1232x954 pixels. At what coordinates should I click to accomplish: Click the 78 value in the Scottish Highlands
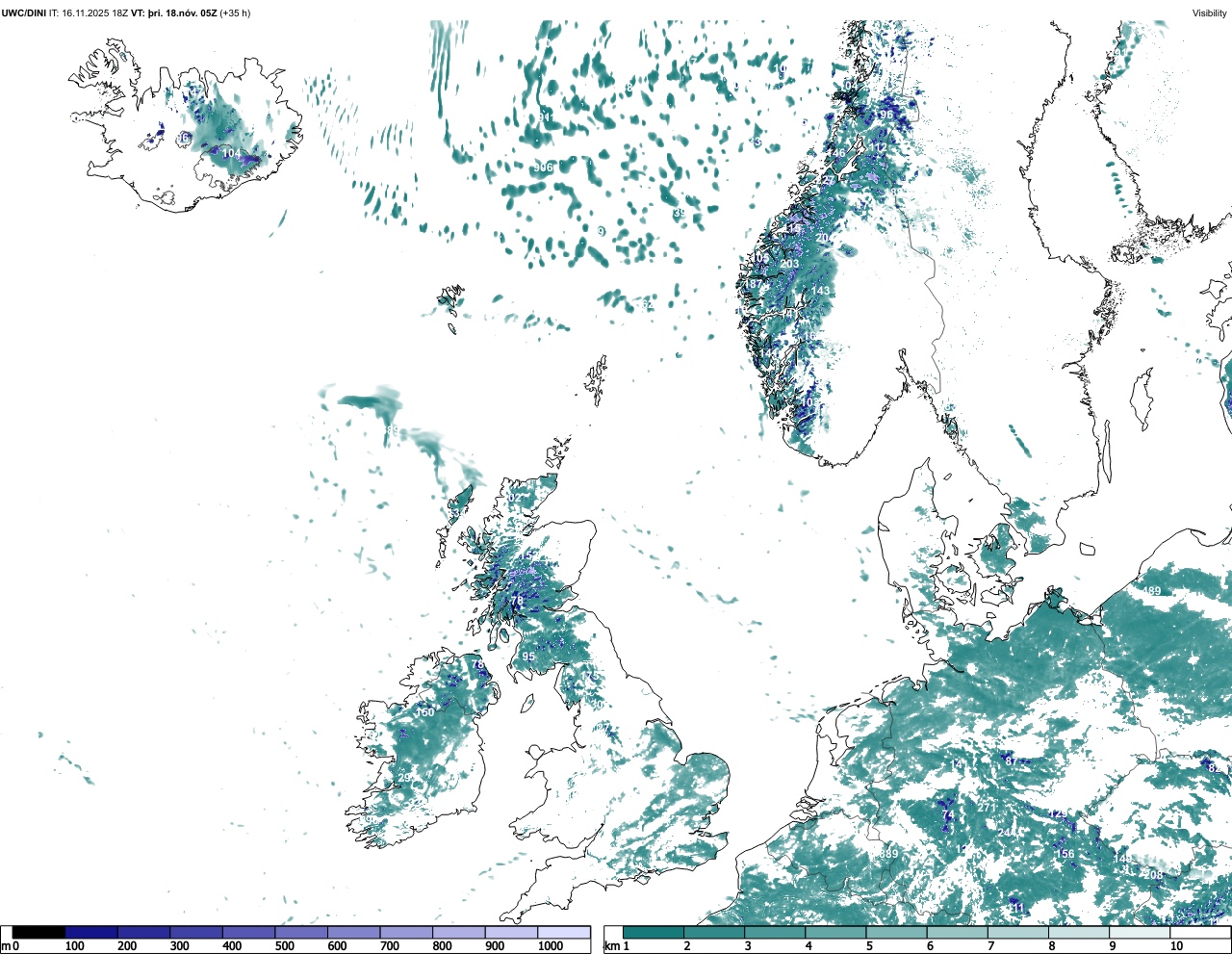tap(517, 601)
